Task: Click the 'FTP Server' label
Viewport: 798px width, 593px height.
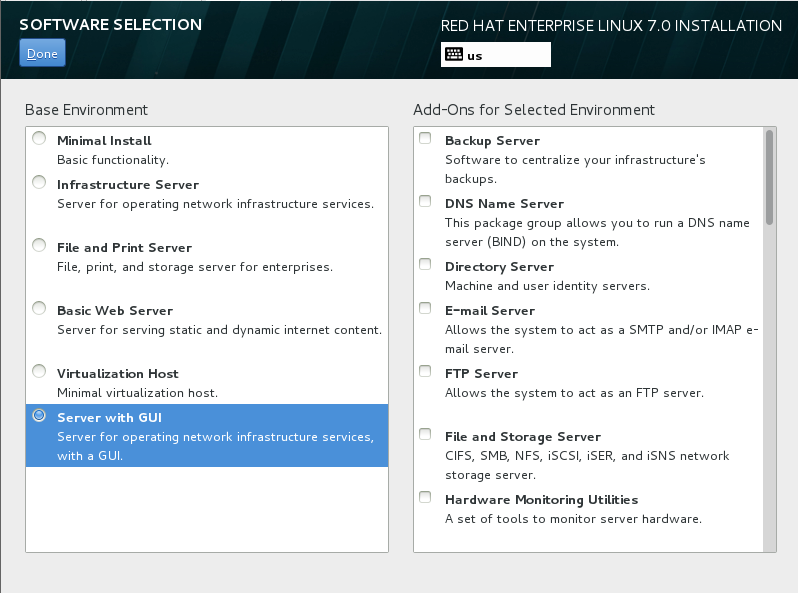Action: pos(481,374)
